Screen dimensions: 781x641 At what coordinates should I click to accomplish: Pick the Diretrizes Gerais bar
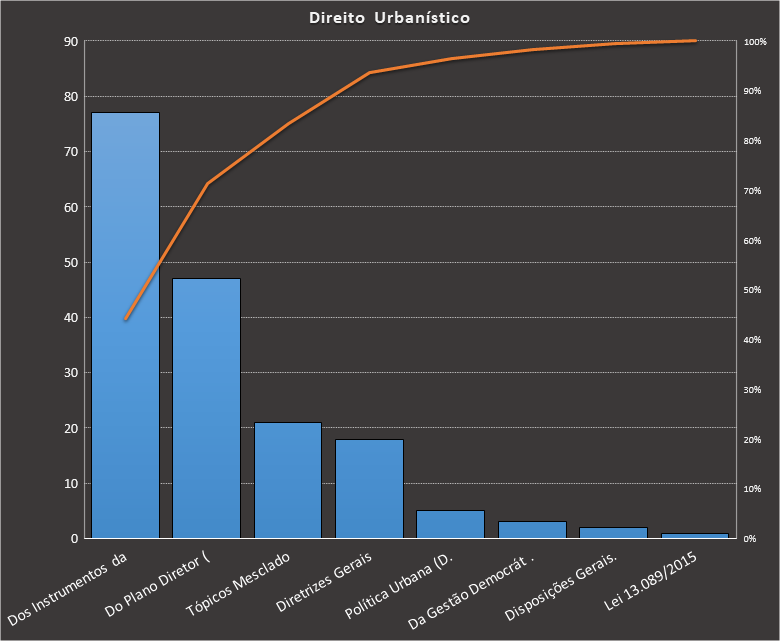click(x=369, y=488)
